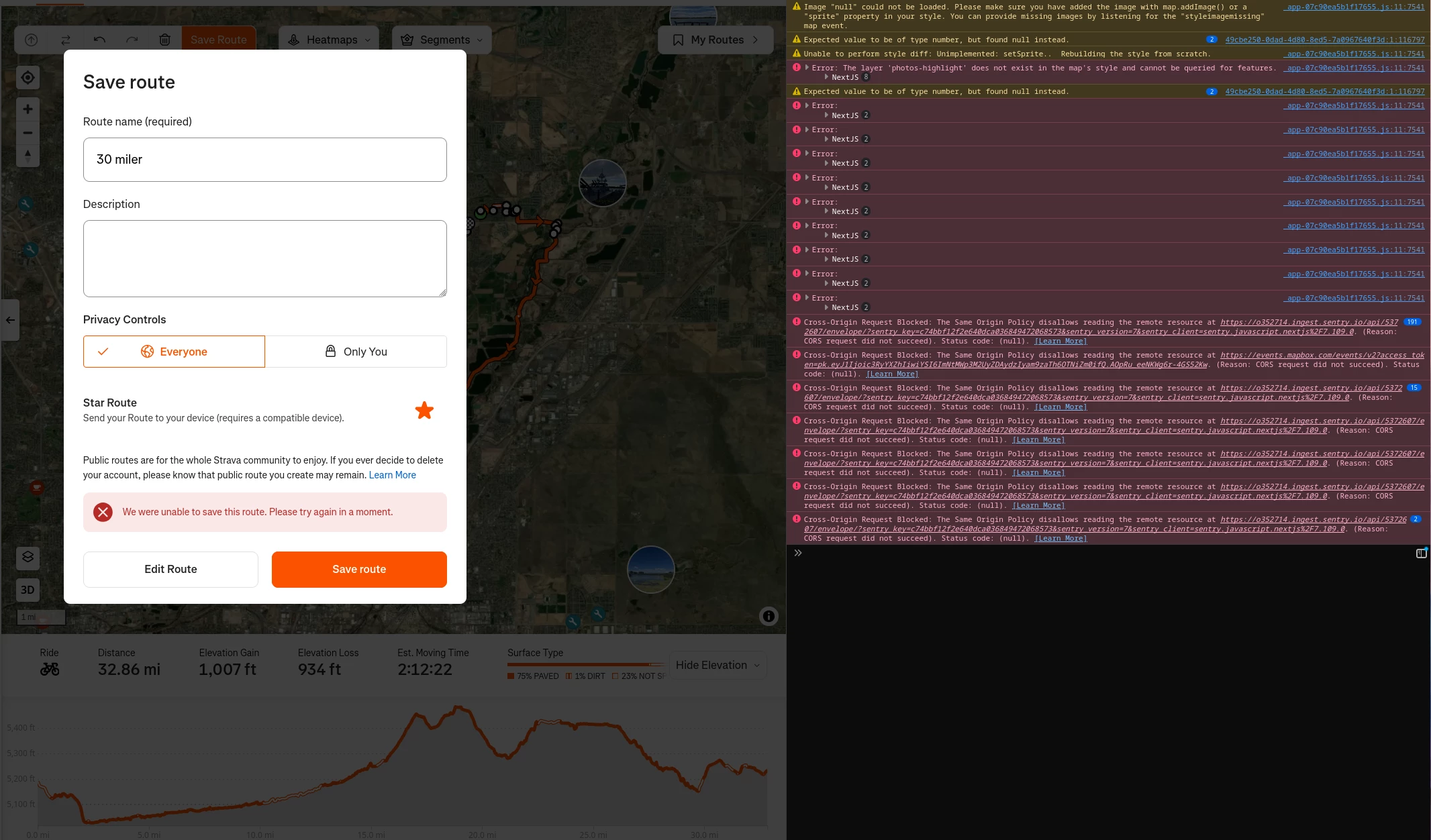Select Only You privacy option
This screenshot has height=840, width=1431.
tap(356, 352)
